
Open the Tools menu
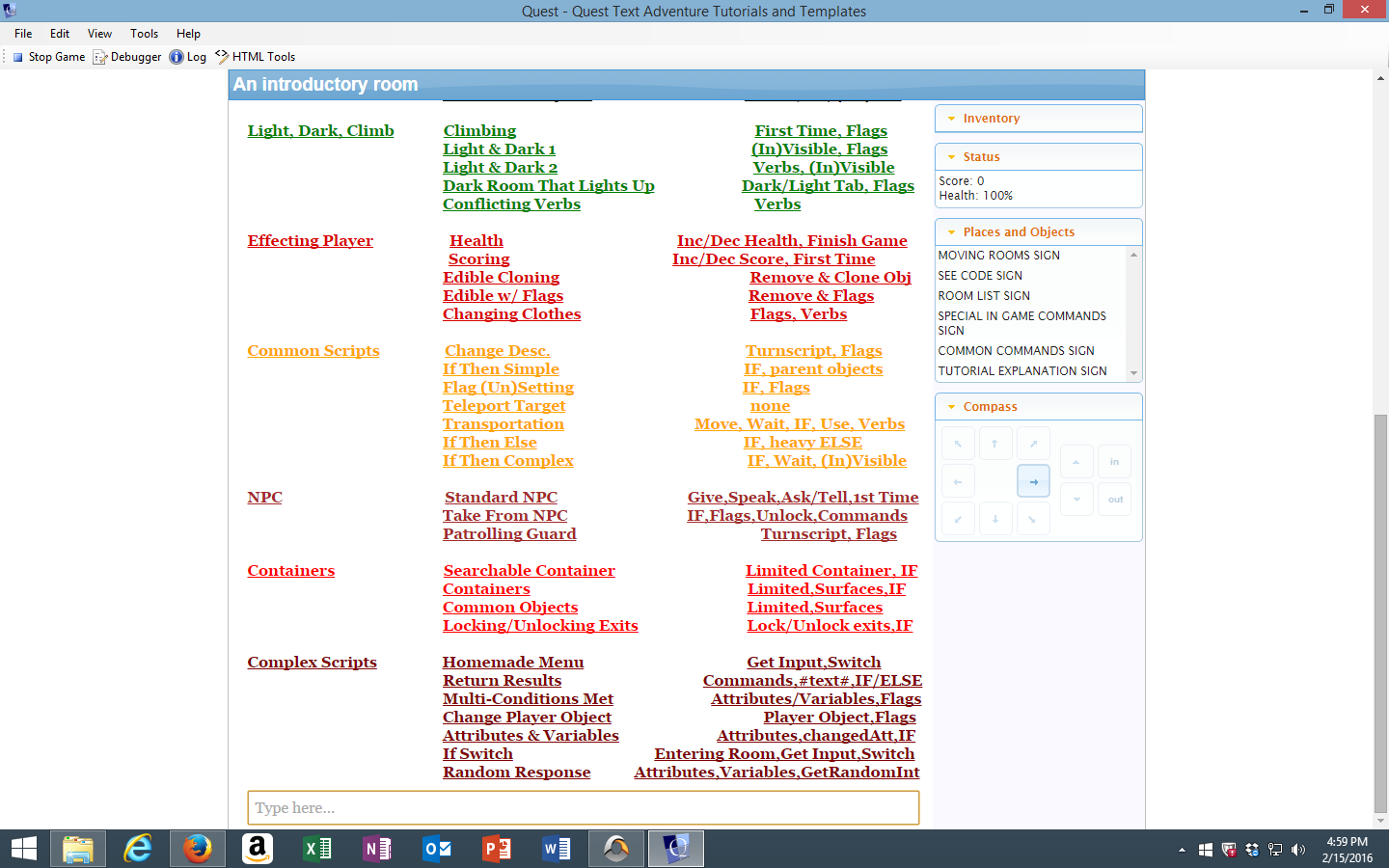tap(144, 34)
